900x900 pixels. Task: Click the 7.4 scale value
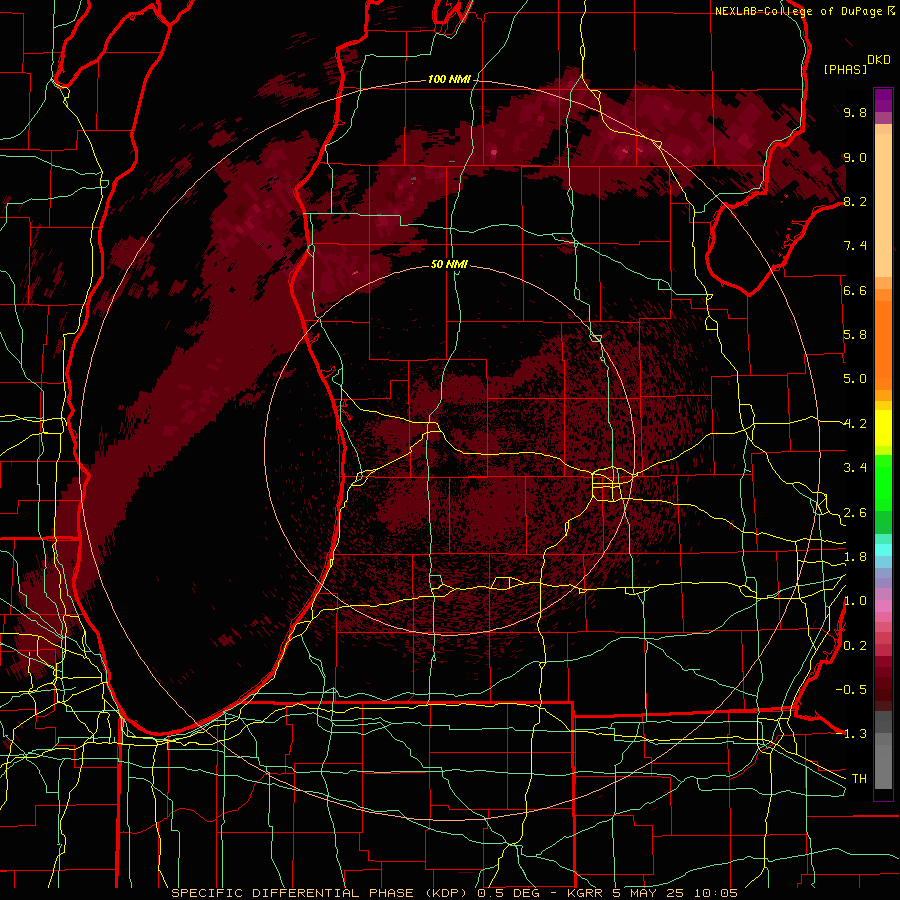pos(855,246)
